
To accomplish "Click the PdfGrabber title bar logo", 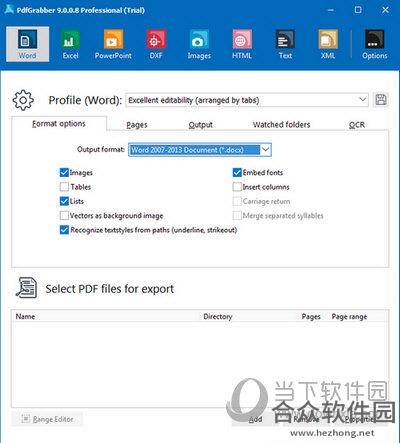I will (9, 9).
